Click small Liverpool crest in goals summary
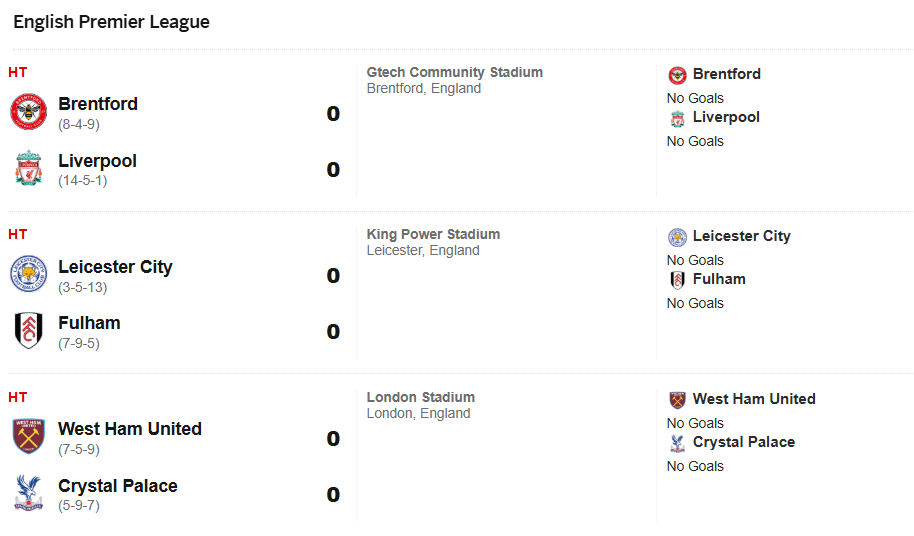This screenshot has height=536, width=914. [x=677, y=118]
